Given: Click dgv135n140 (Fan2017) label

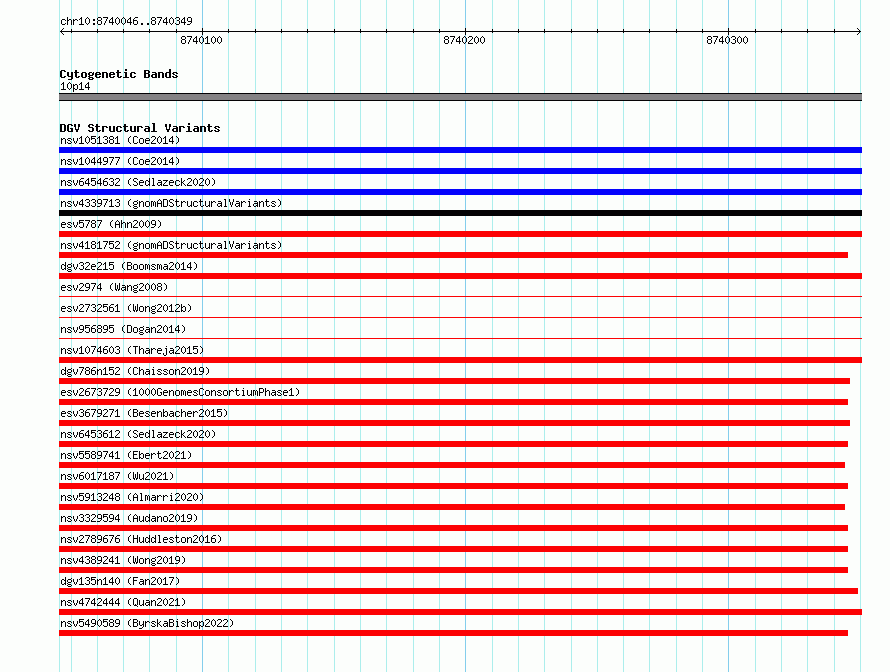Looking at the screenshot, I should [120, 581].
